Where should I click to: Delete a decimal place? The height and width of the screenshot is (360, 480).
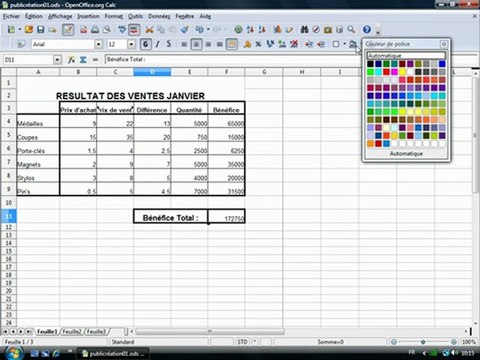point(294,44)
